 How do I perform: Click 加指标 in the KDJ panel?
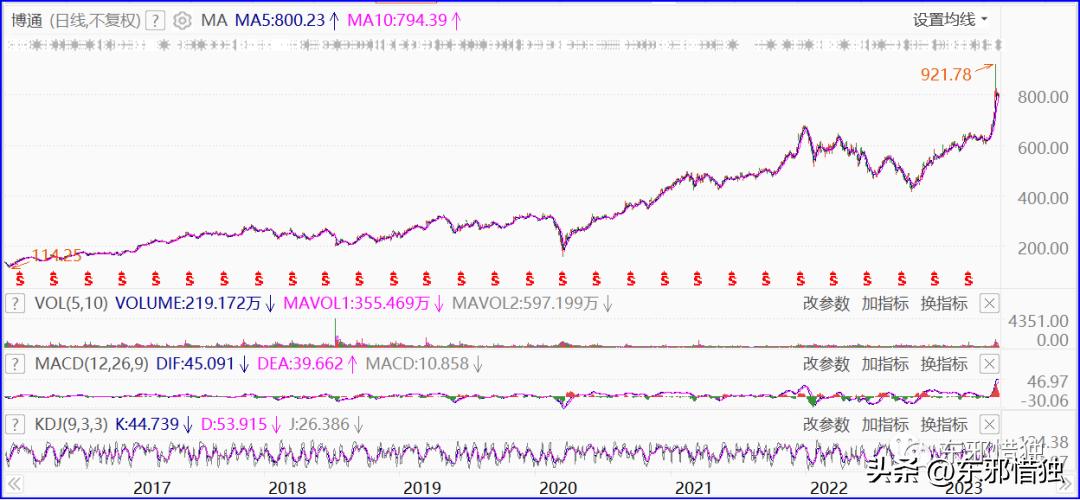(x=885, y=424)
